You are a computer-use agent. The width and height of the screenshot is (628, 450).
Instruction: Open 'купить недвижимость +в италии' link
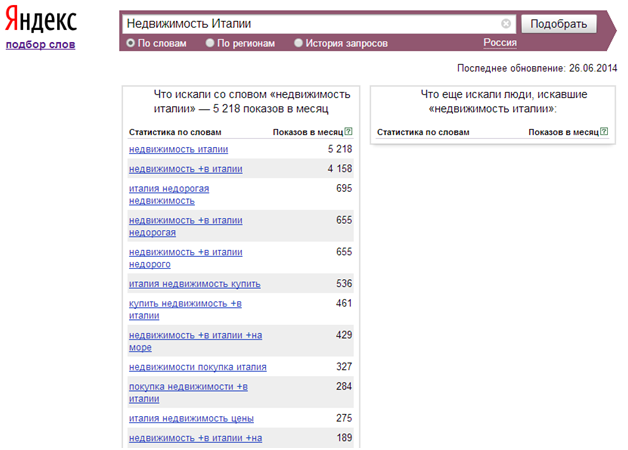185,309
